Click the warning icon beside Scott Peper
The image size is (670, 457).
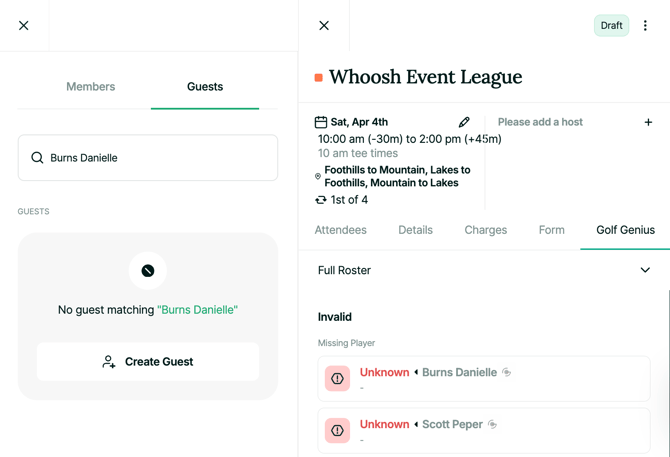point(338,431)
